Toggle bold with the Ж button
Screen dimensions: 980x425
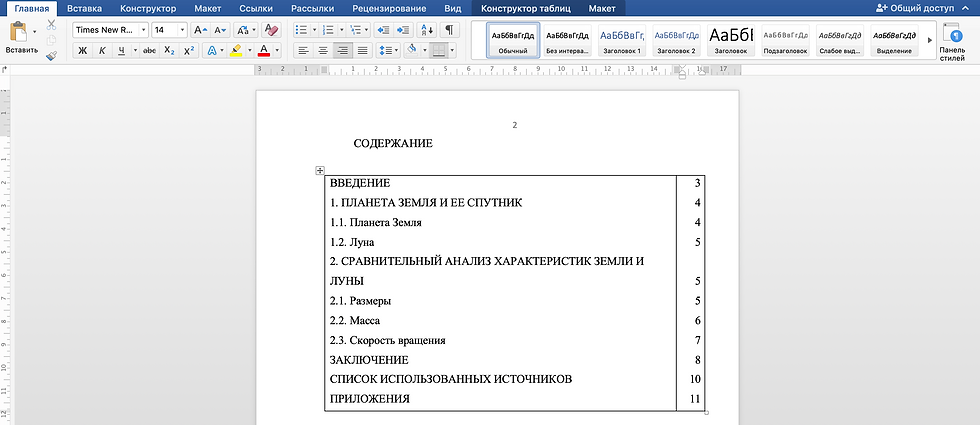82,51
